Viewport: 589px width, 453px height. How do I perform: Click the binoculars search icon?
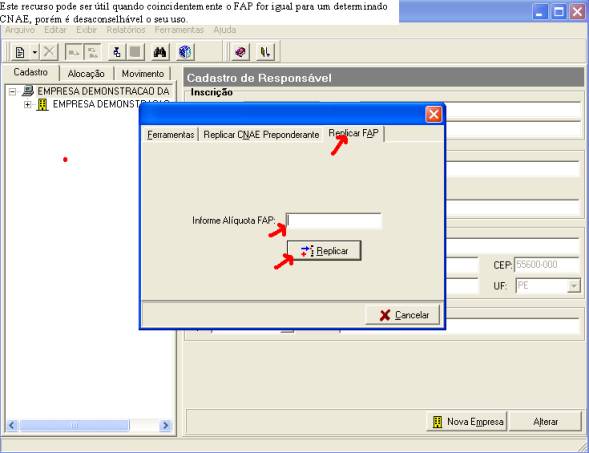(160, 52)
